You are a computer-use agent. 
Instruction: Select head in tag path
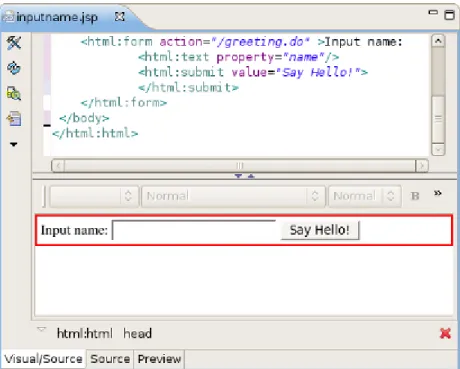pos(137,333)
